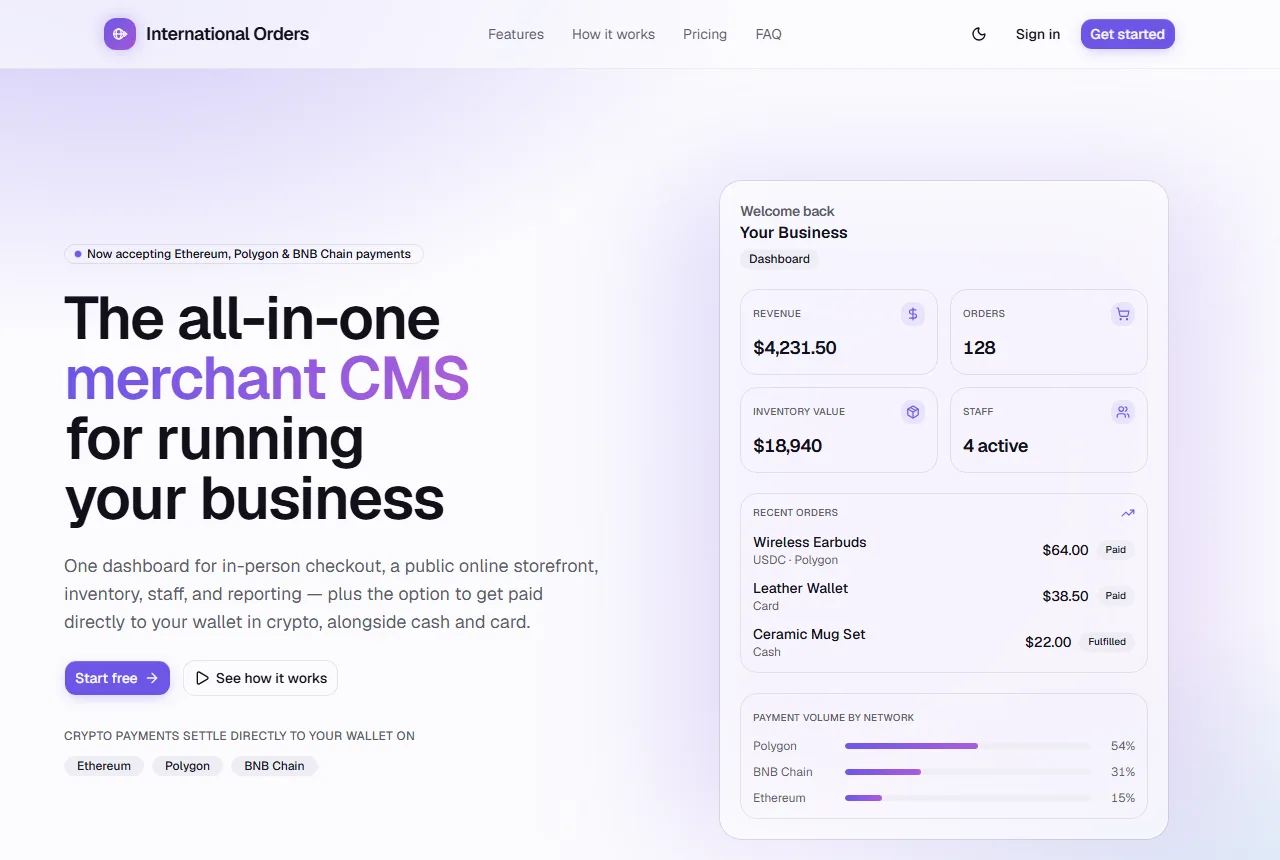The image size is (1280, 860).
Task: Click the Fulfilled badge for Ceramic Mug Set
Action: (x=1107, y=642)
